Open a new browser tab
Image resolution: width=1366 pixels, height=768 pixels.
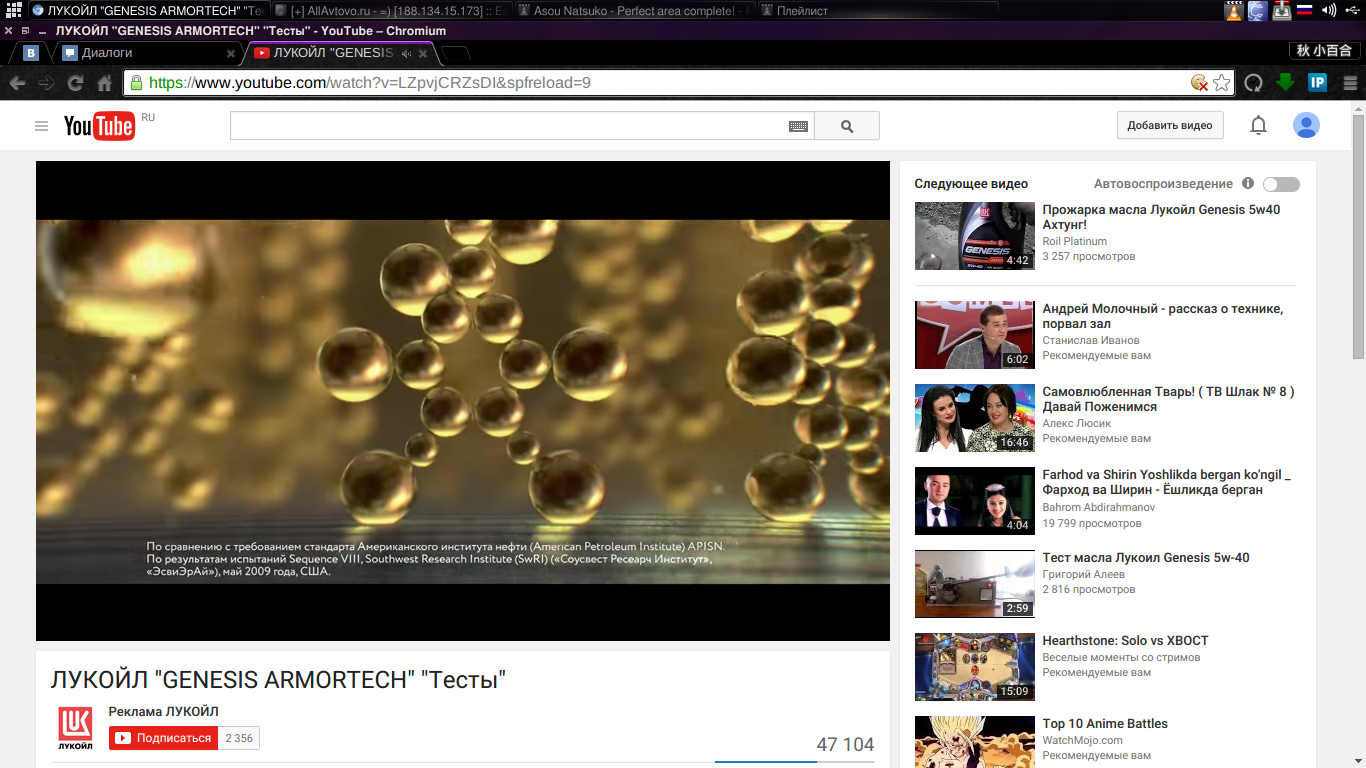tap(455, 54)
